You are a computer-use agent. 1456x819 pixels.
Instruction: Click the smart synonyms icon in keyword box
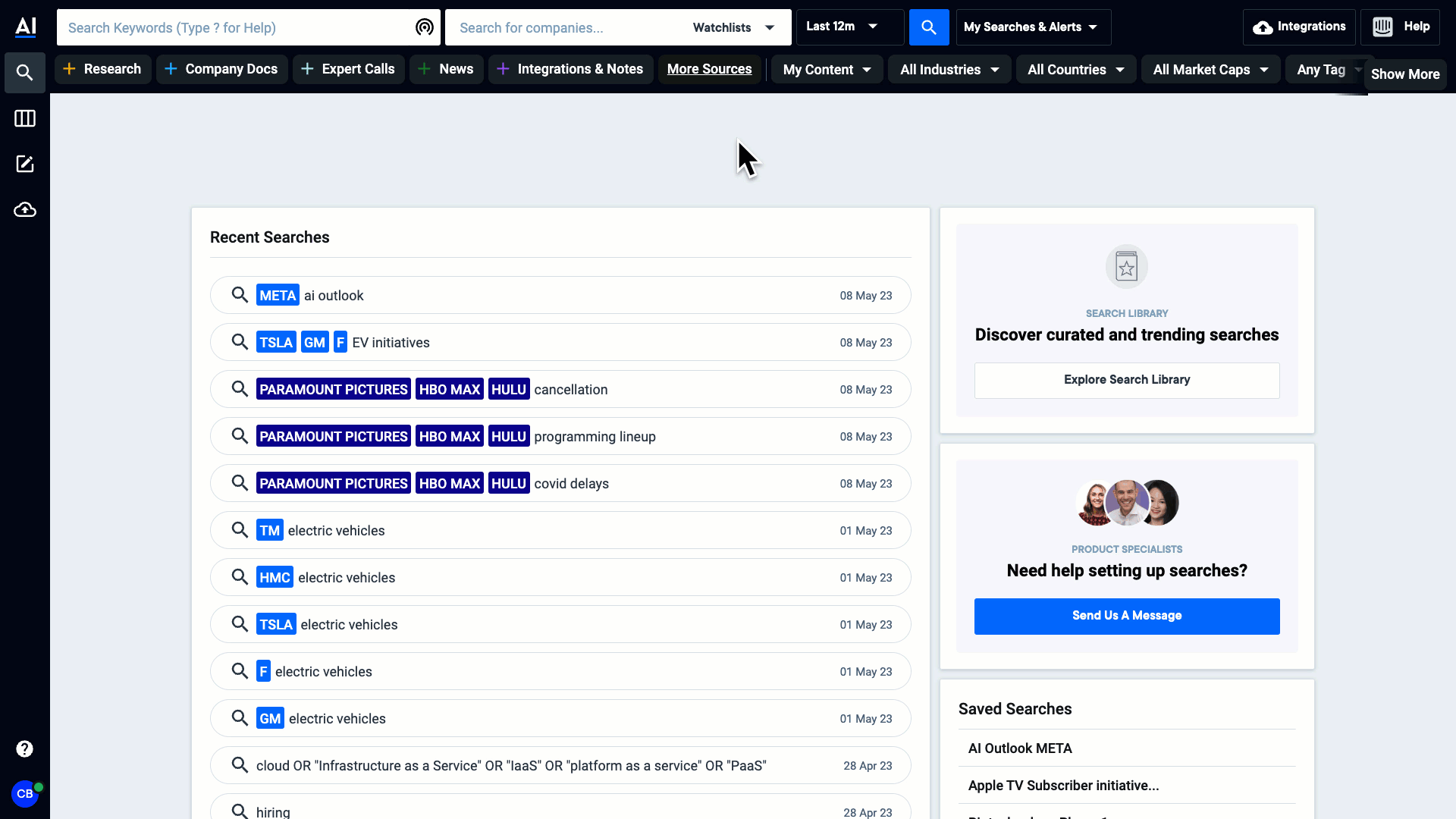425,27
